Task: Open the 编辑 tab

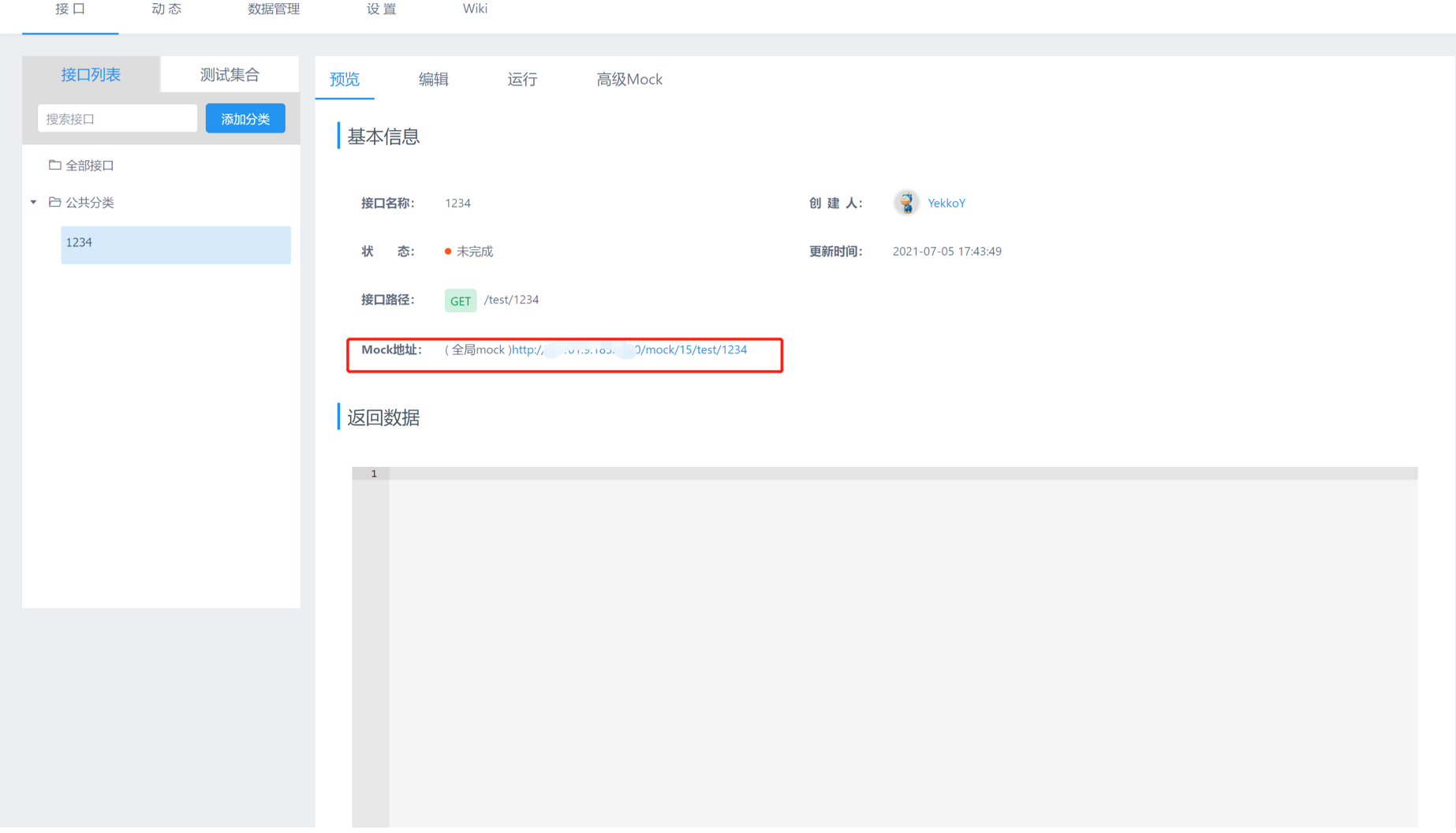Action: 433,79
